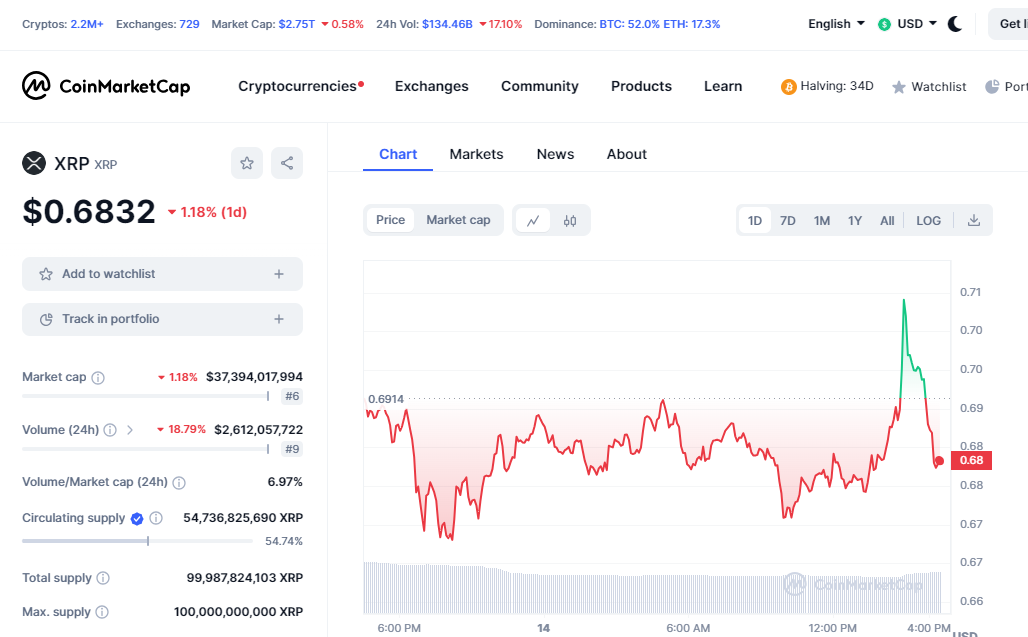Switch to the Markets tab
Image resolution: width=1028 pixels, height=637 pixels.
(x=476, y=154)
